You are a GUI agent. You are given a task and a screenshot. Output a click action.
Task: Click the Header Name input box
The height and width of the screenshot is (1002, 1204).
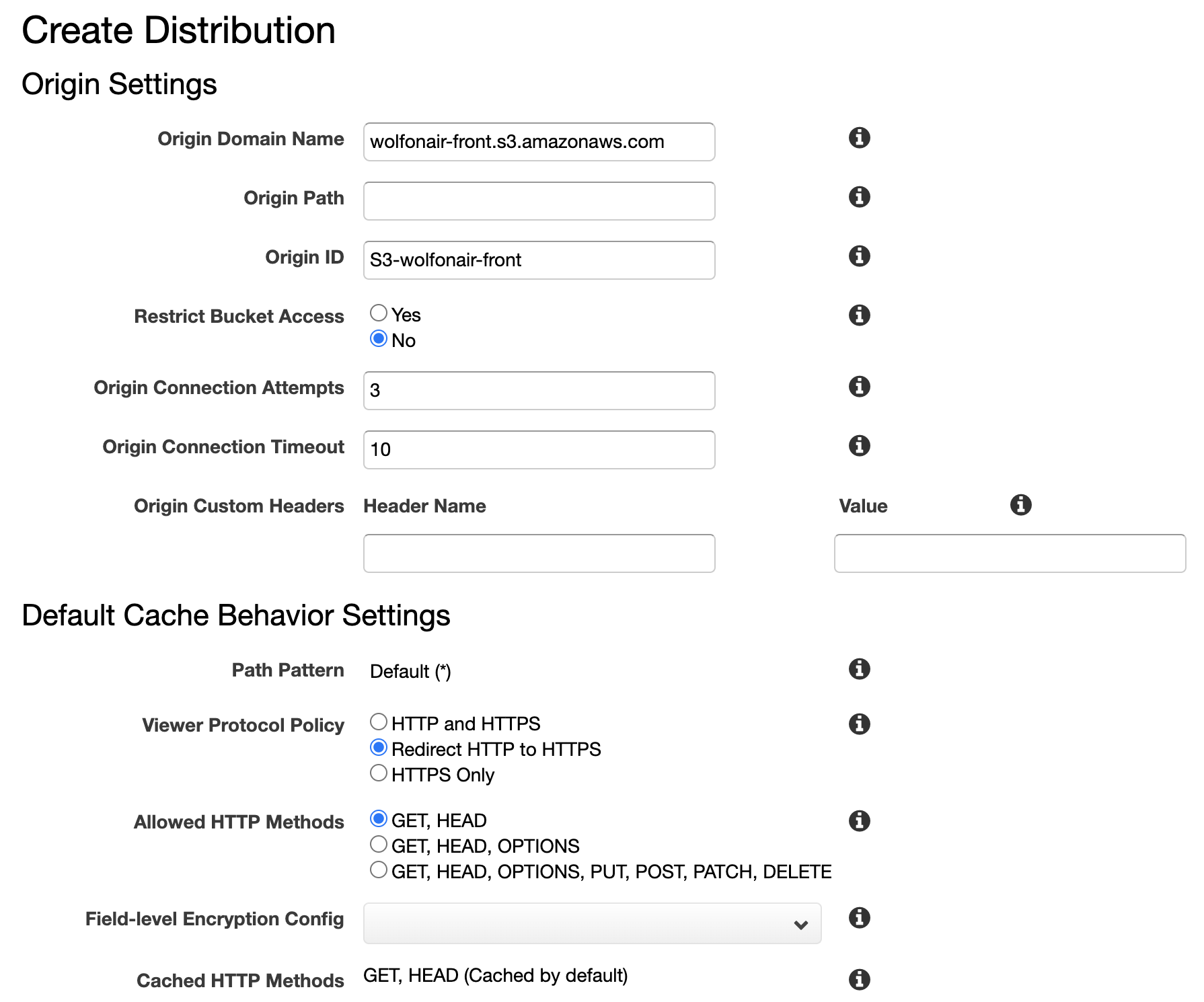click(x=538, y=553)
